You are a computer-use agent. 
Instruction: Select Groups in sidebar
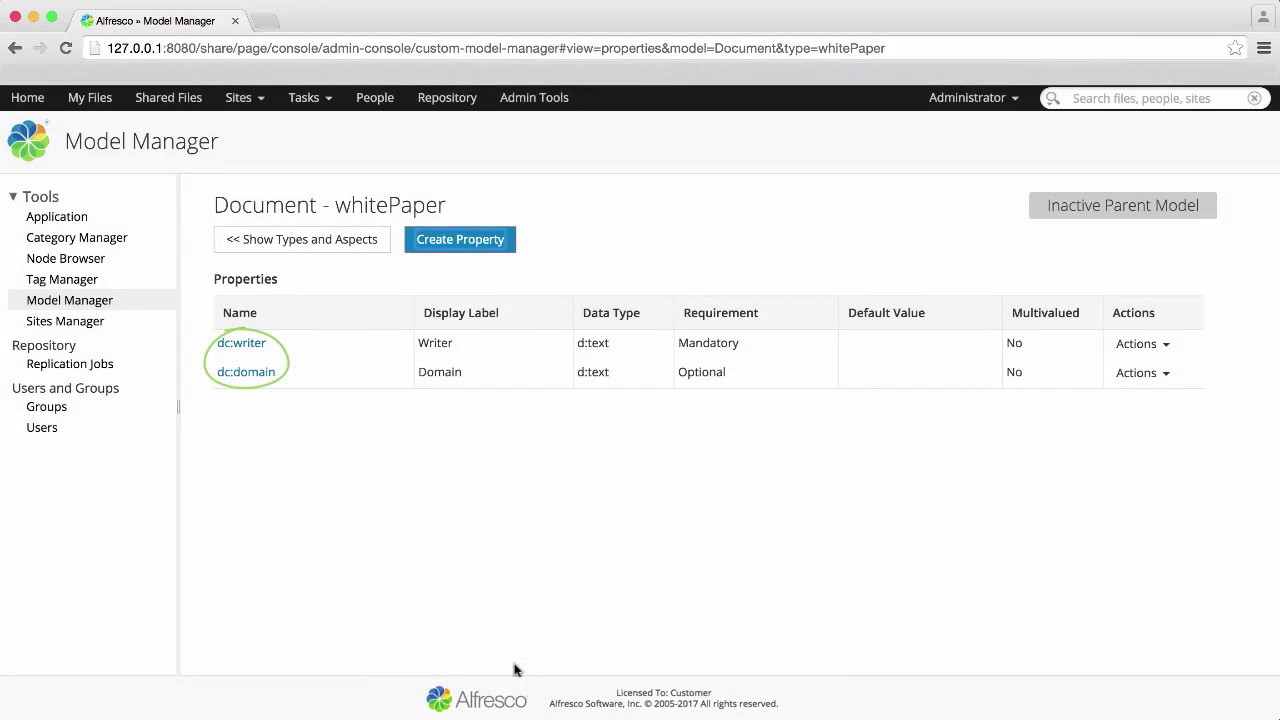point(46,407)
